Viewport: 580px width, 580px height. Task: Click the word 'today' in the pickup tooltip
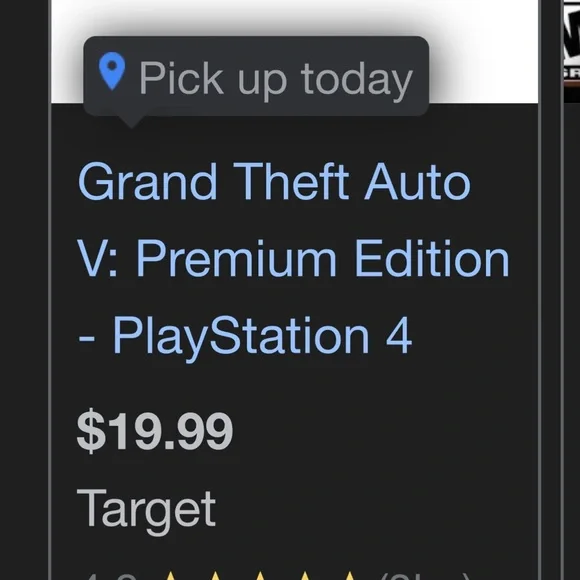(x=357, y=80)
